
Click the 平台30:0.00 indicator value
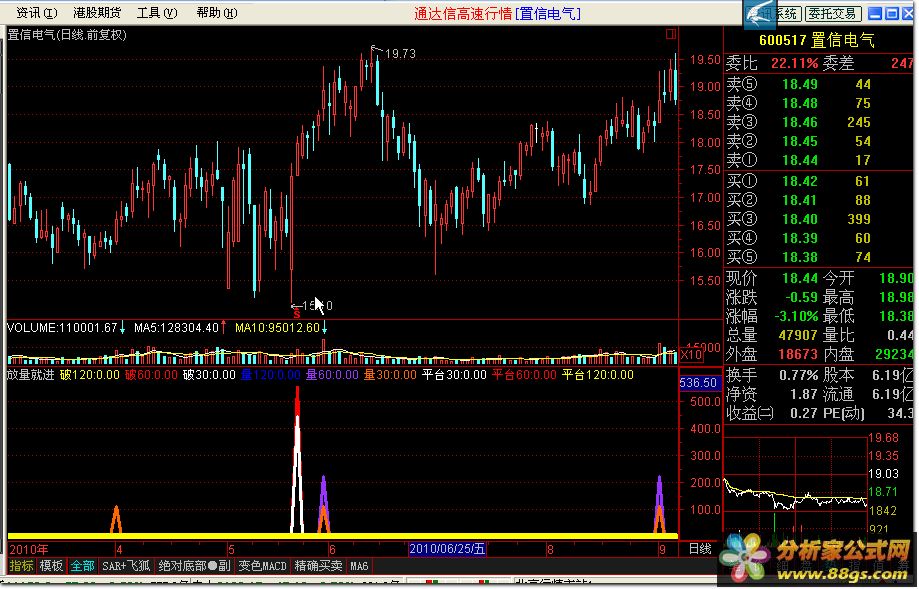click(454, 375)
